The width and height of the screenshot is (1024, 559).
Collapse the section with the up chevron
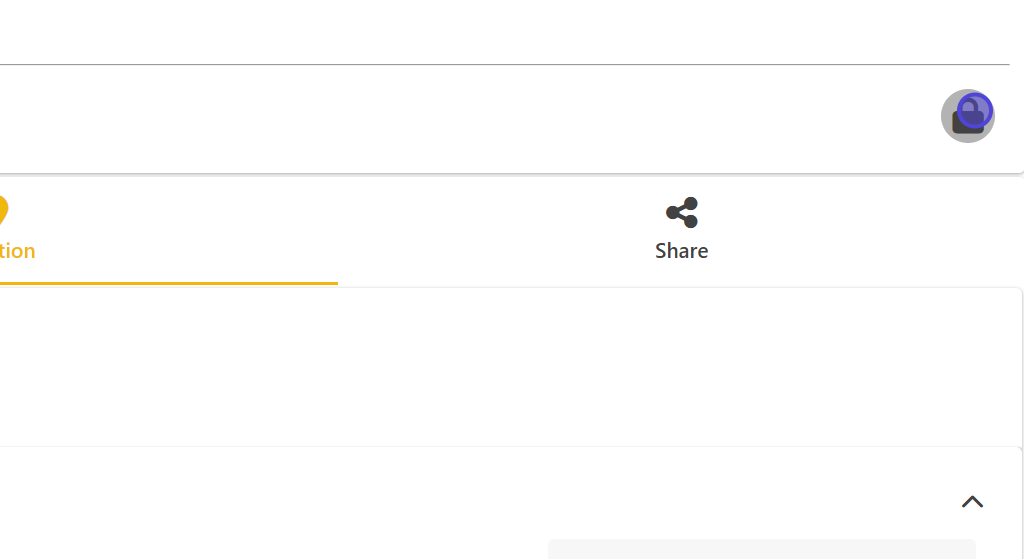pyautogui.click(x=972, y=502)
